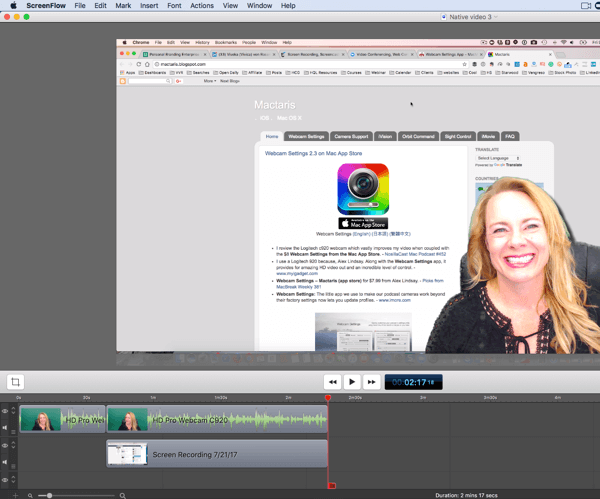Click the drag handle on the Screen Recording track
The height and width of the screenshot is (499, 600).
pyautogui.click(x=13, y=466)
